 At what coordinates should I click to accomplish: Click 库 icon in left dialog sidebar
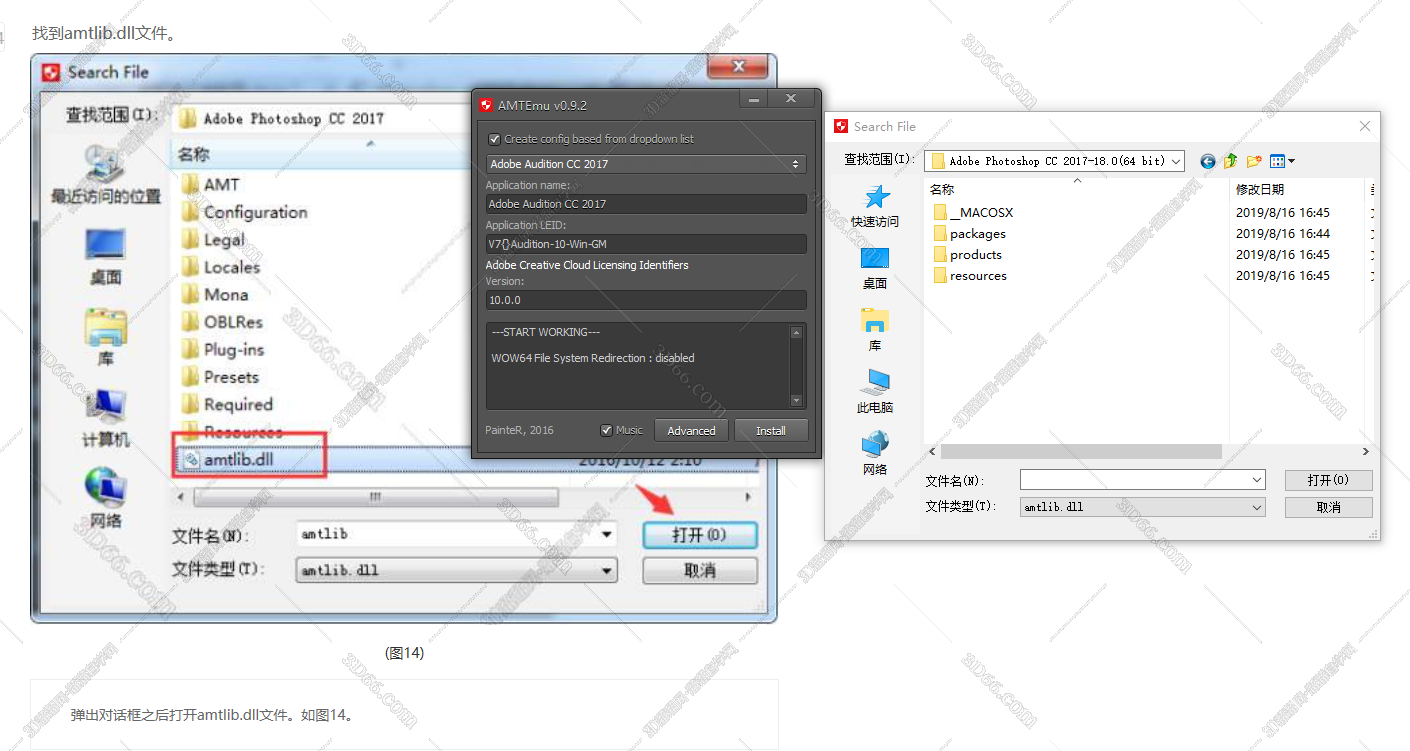click(x=105, y=327)
